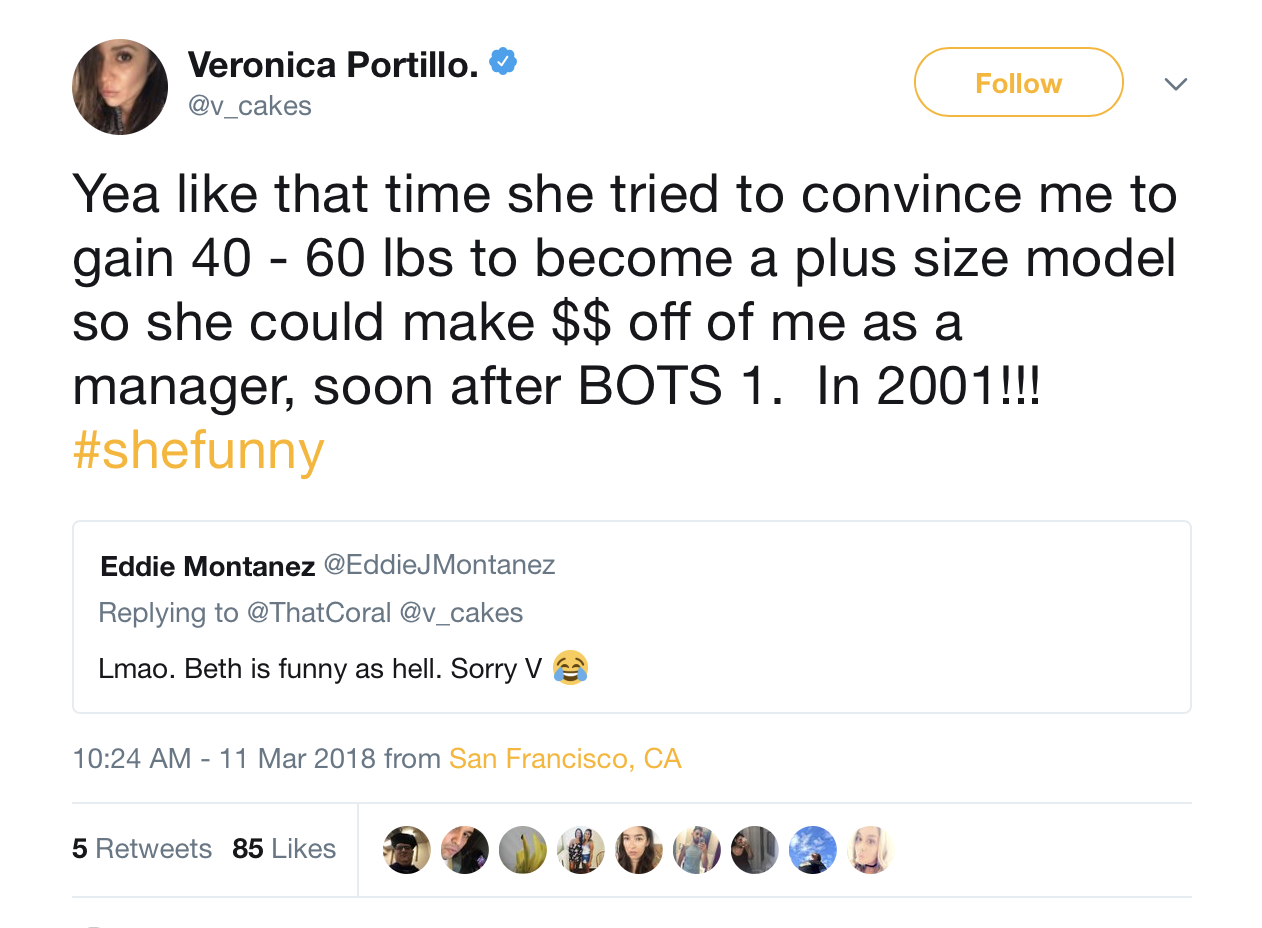Show the 5 Retweets list
This screenshot has height=928, width=1262.
[142, 849]
